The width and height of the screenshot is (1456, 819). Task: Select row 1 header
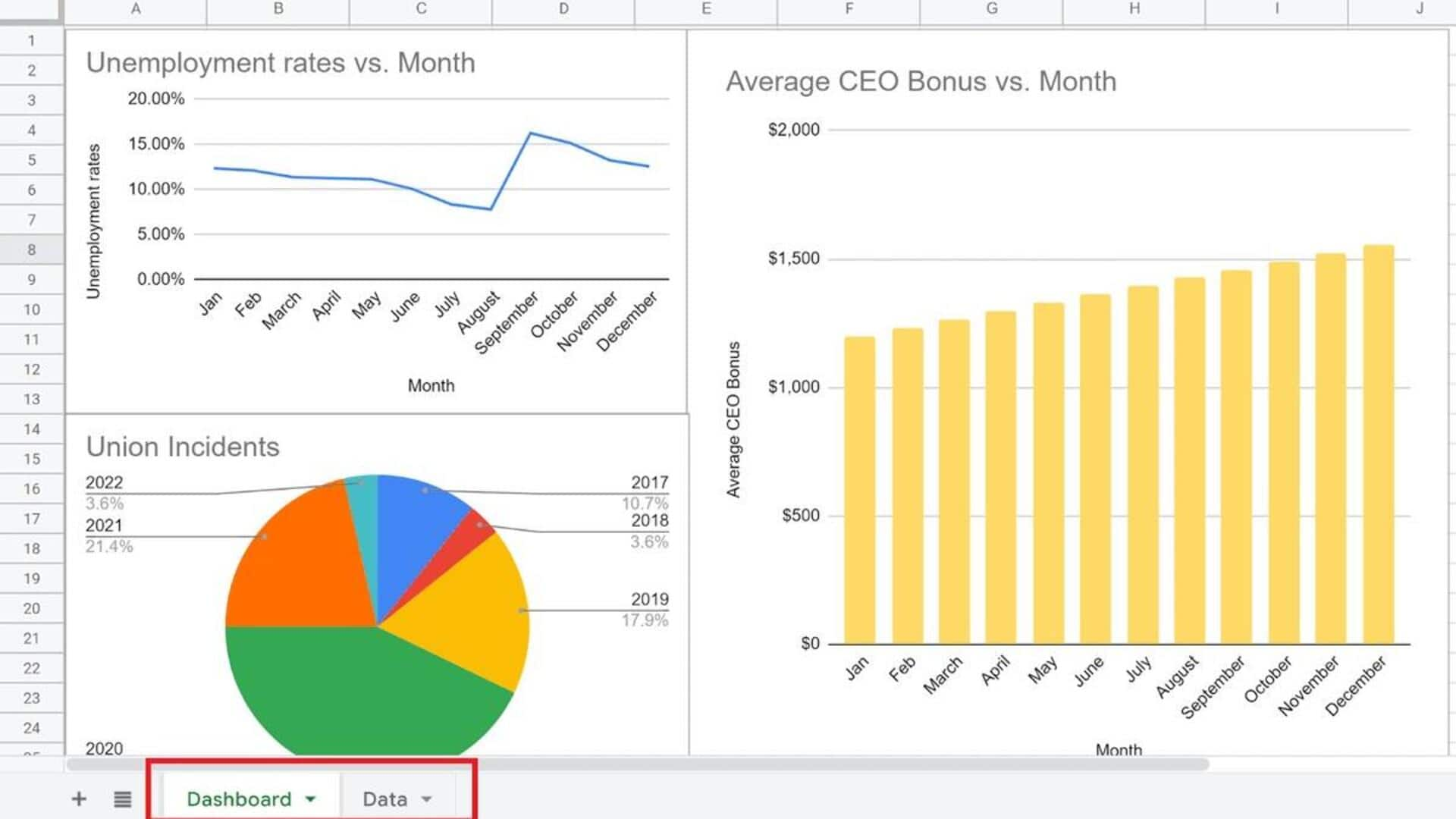[31, 40]
